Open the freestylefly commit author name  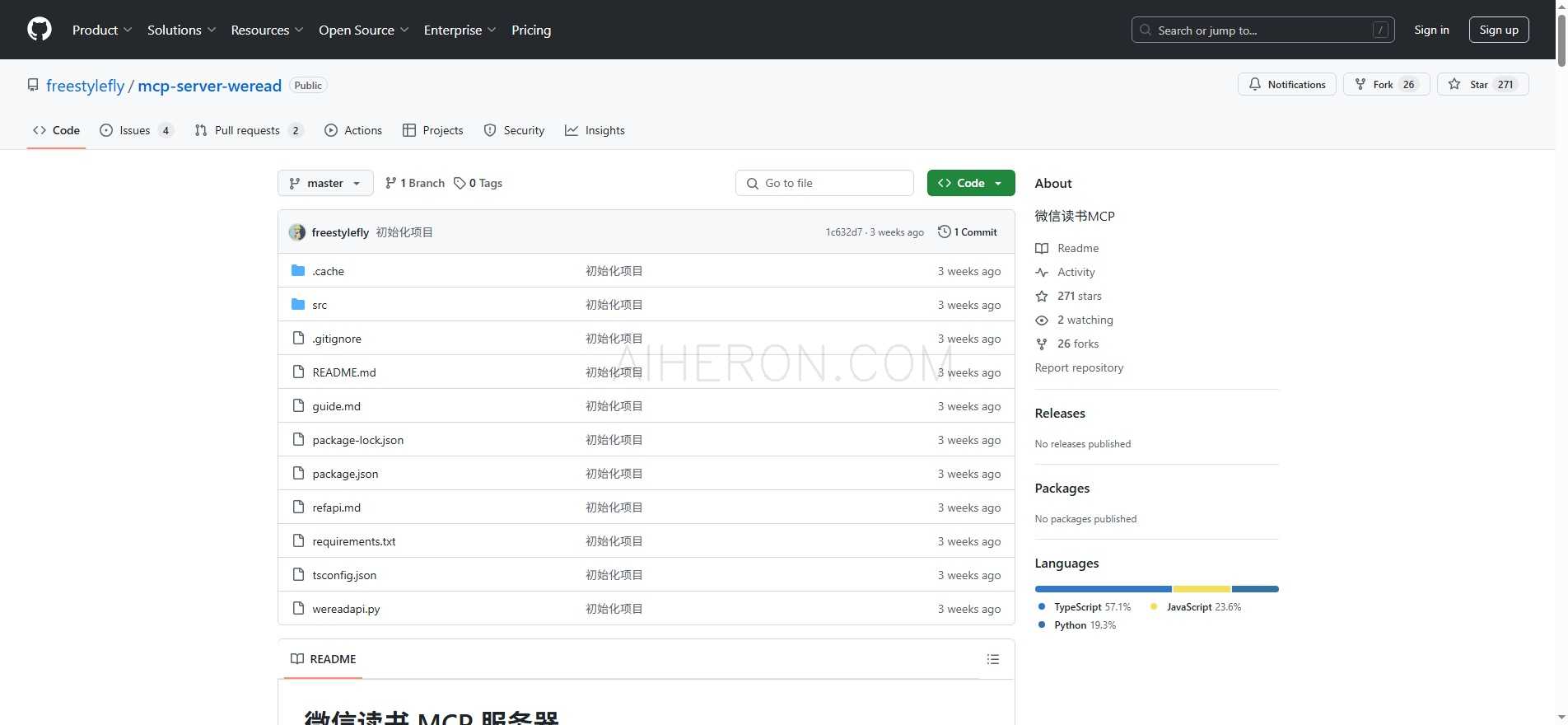click(340, 232)
